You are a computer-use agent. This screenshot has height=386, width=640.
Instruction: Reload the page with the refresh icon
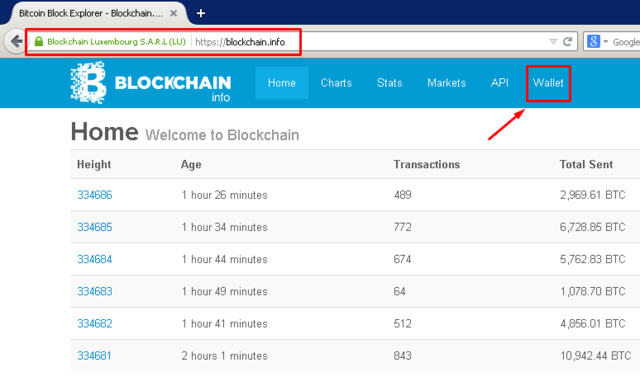tap(568, 41)
